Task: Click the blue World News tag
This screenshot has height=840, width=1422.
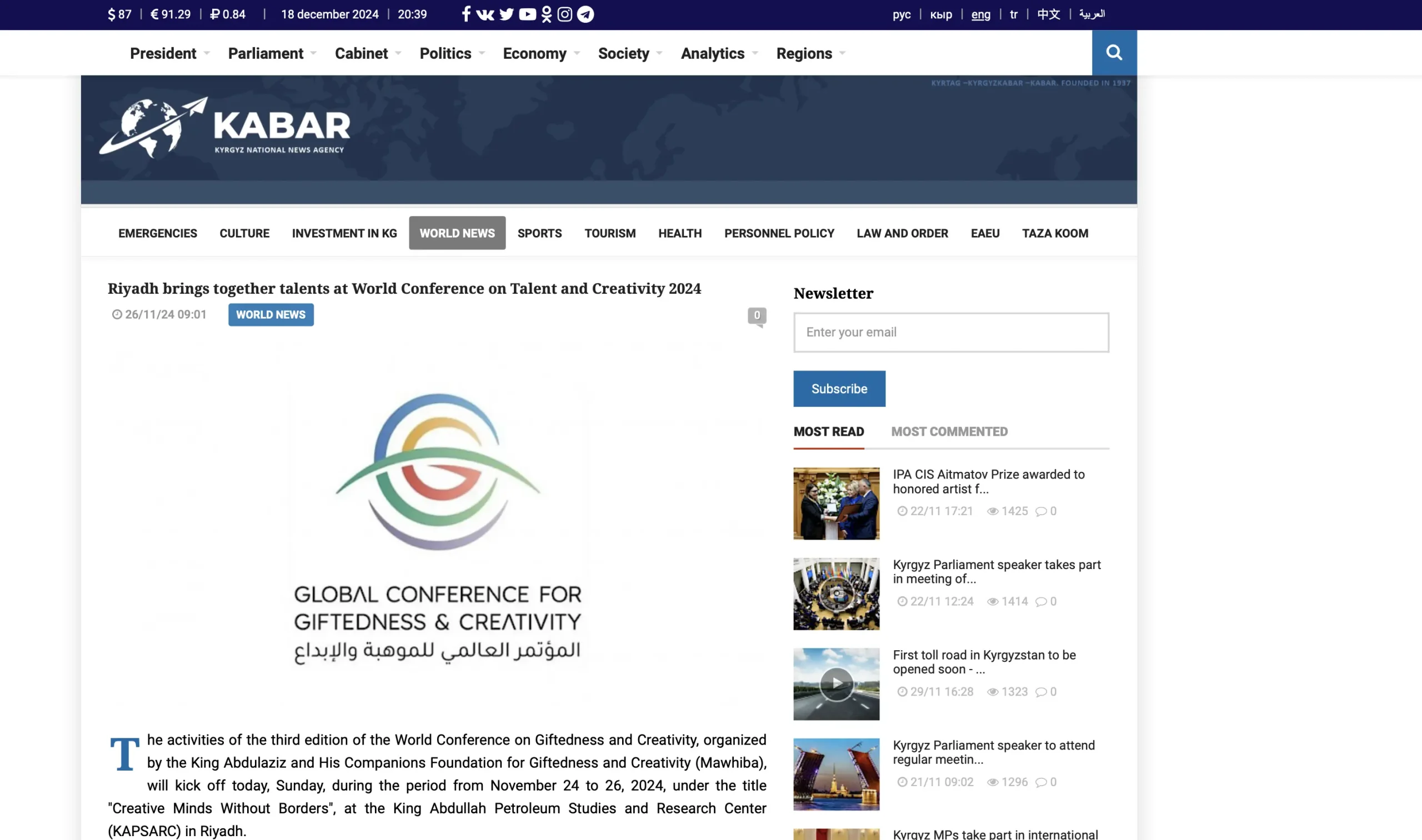Action: [271, 315]
